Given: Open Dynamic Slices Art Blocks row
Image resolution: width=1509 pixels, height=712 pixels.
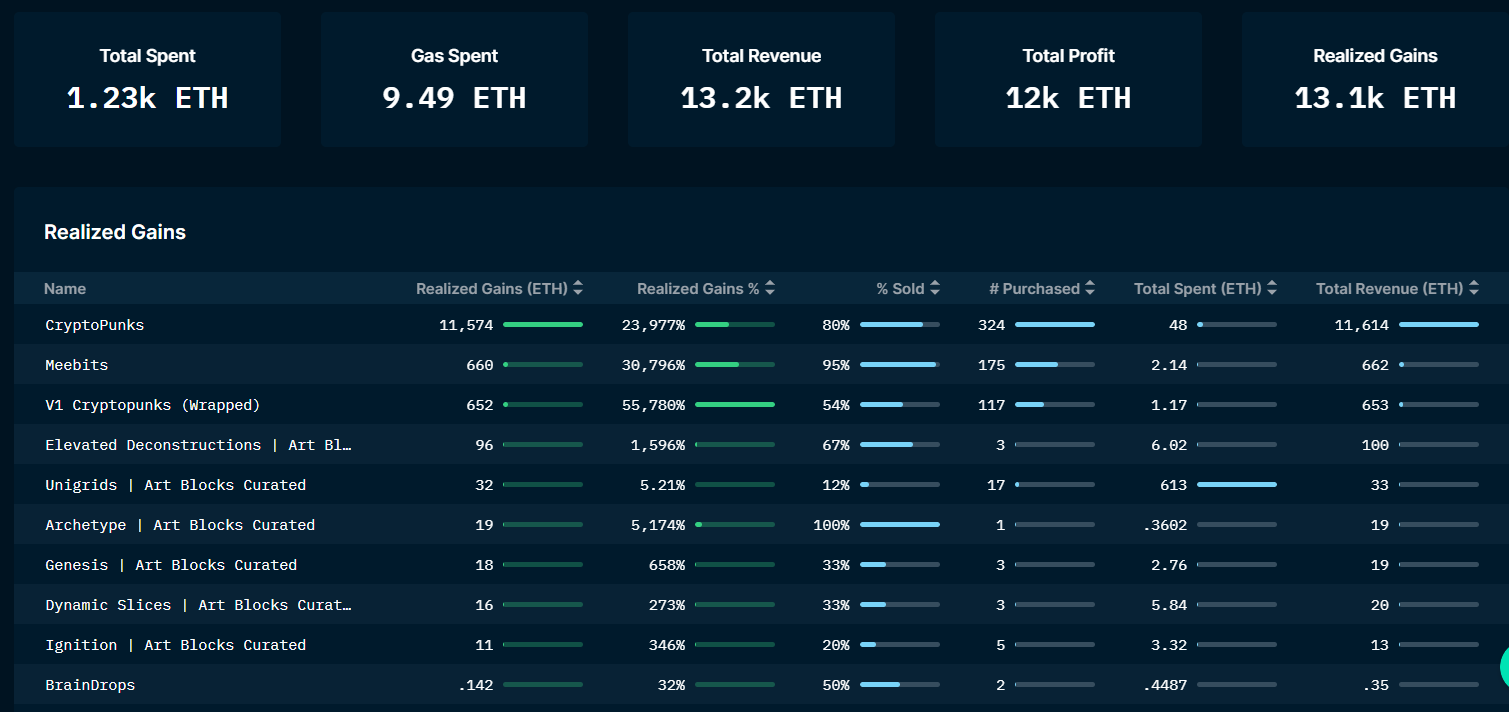Looking at the screenshot, I should [761, 605].
